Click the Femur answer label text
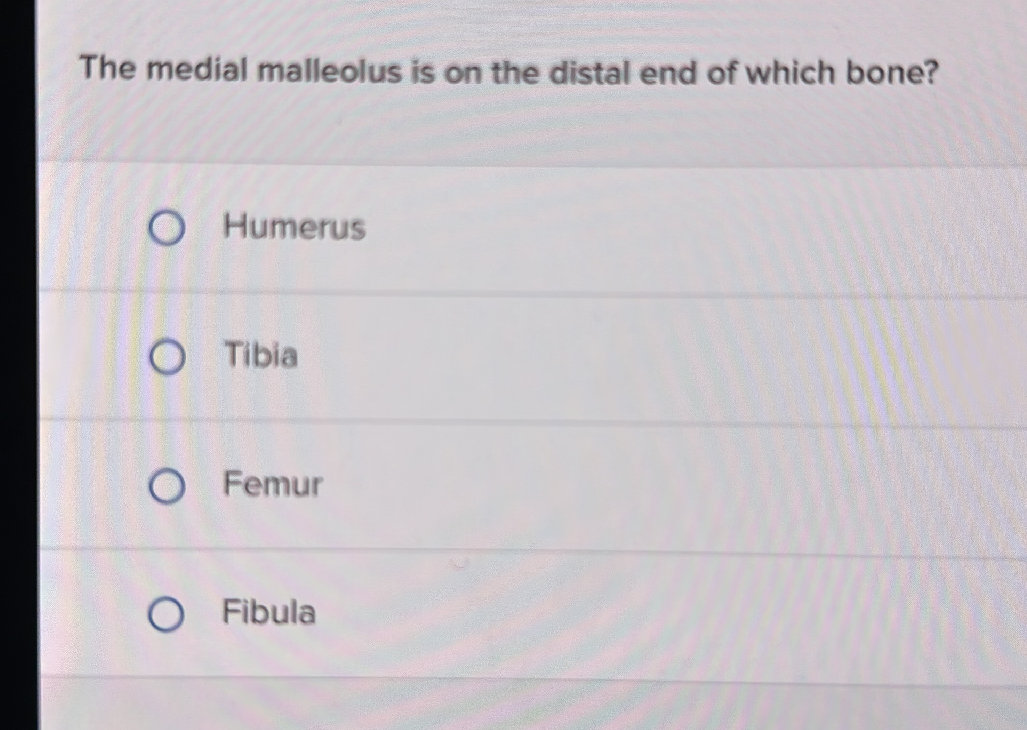 tap(272, 486)
